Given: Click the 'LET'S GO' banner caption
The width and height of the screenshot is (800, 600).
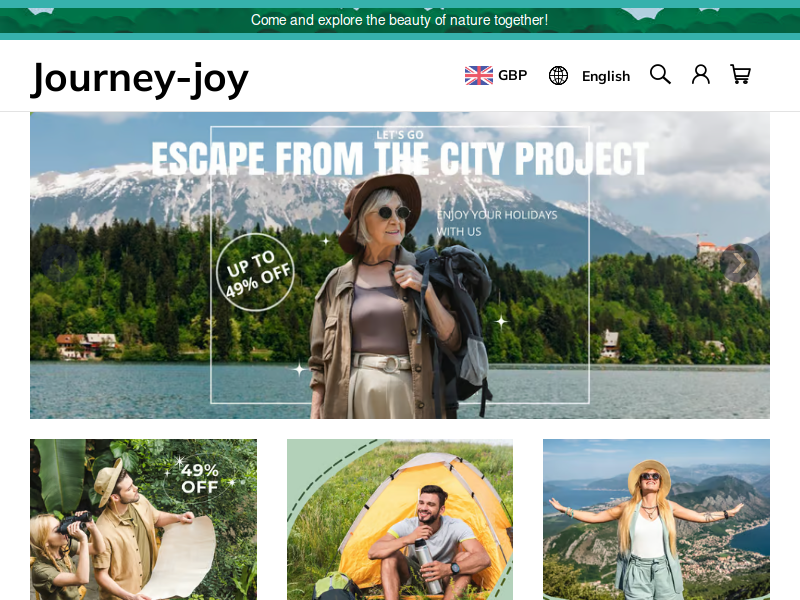Looking at the screenshot, I should 400,135.
